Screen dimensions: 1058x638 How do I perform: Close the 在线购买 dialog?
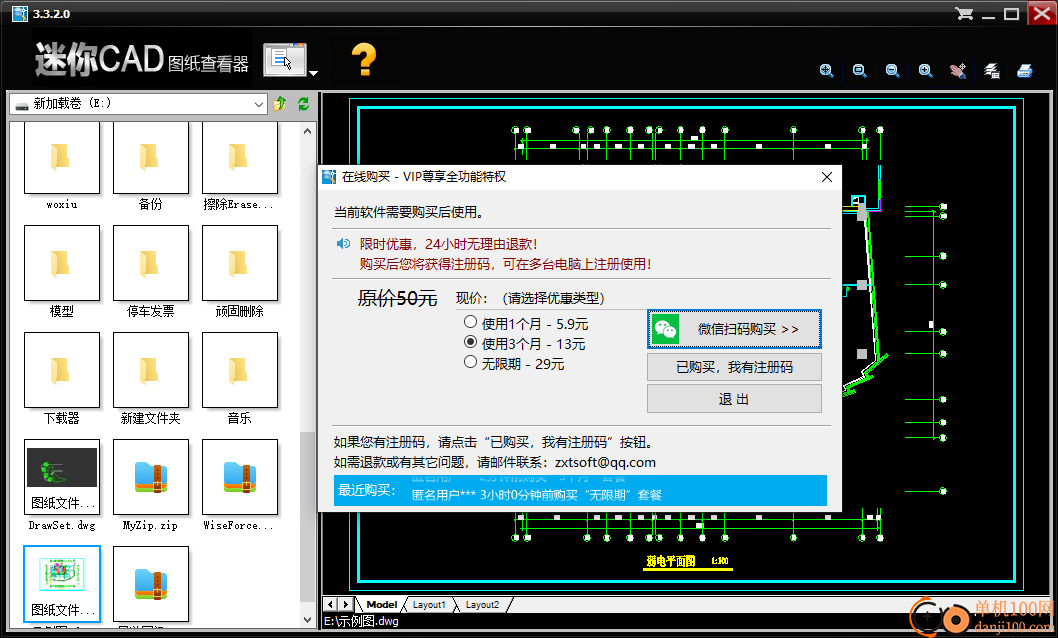(827, 177)
